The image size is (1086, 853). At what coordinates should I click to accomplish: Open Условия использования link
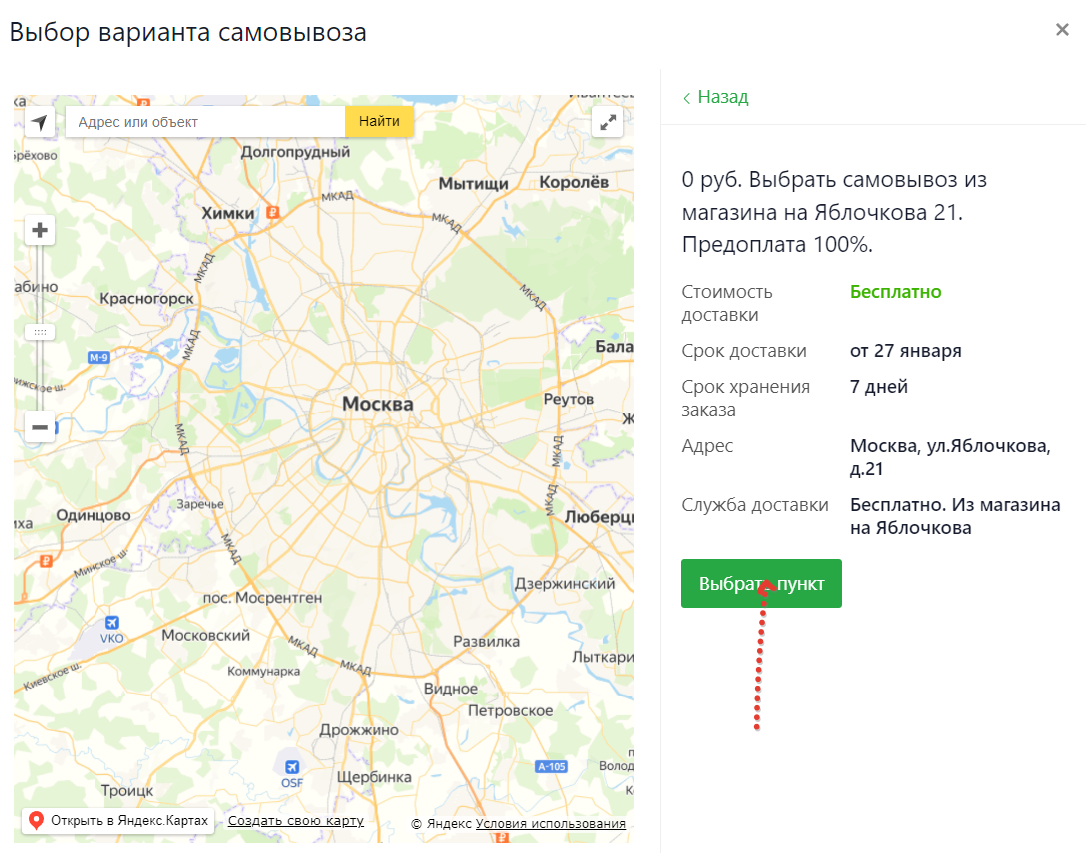tap(550, 824)
